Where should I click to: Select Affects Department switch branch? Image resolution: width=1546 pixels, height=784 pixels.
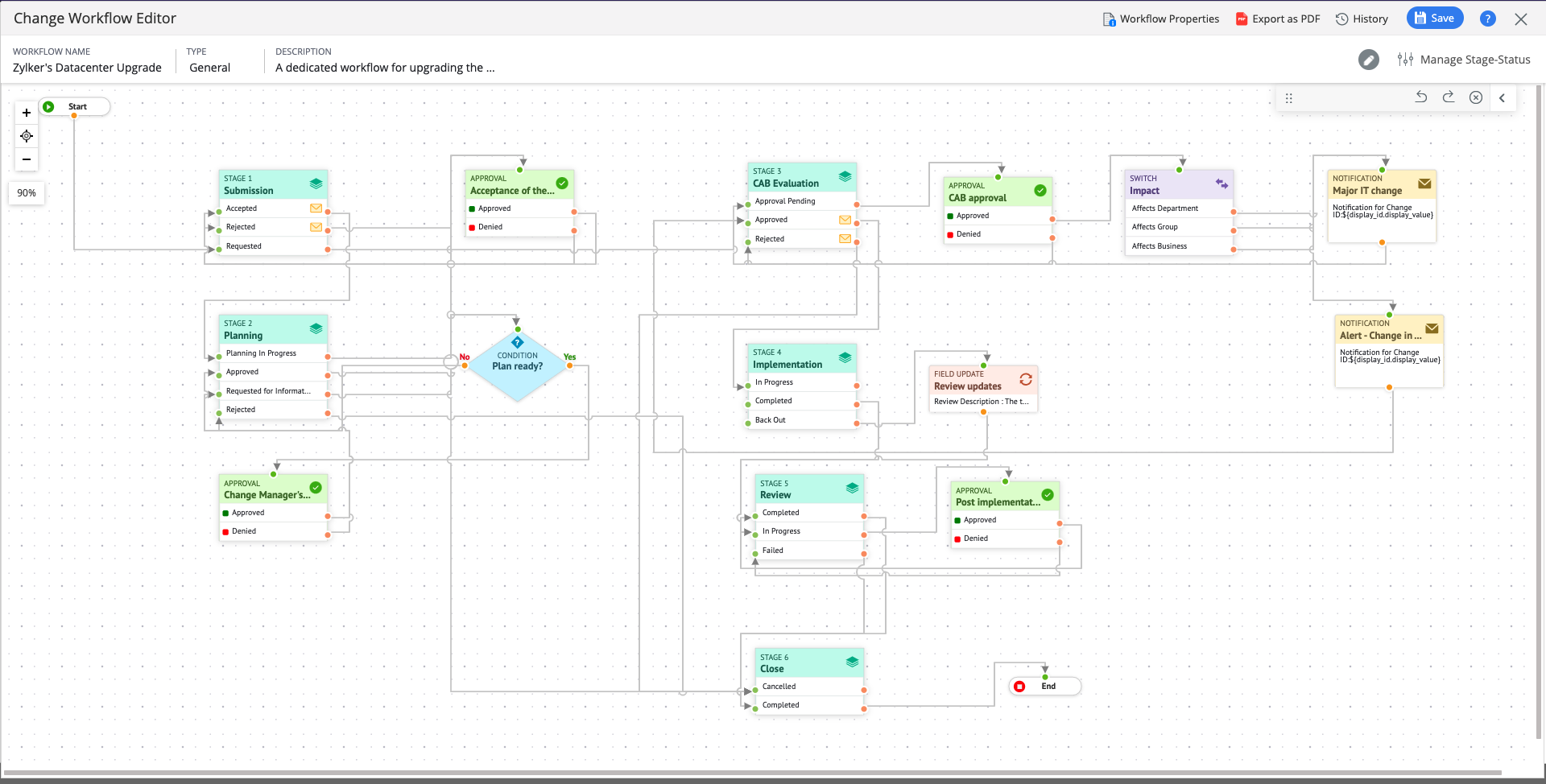[x=1179, y=208]
